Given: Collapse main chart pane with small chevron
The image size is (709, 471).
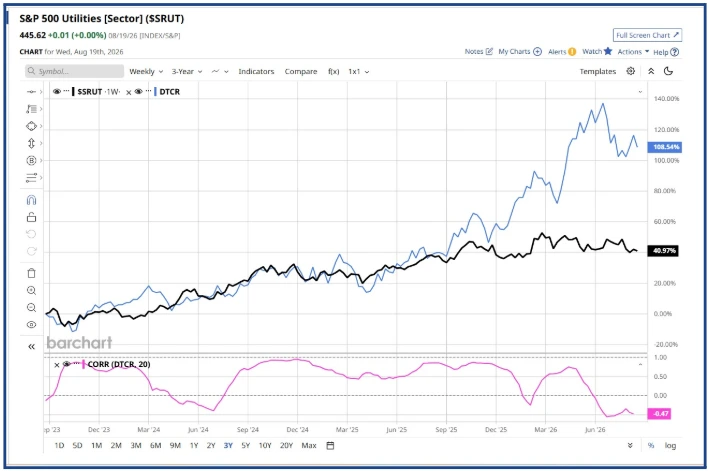Looking at the screenshot, I should [x=640, y=92].
